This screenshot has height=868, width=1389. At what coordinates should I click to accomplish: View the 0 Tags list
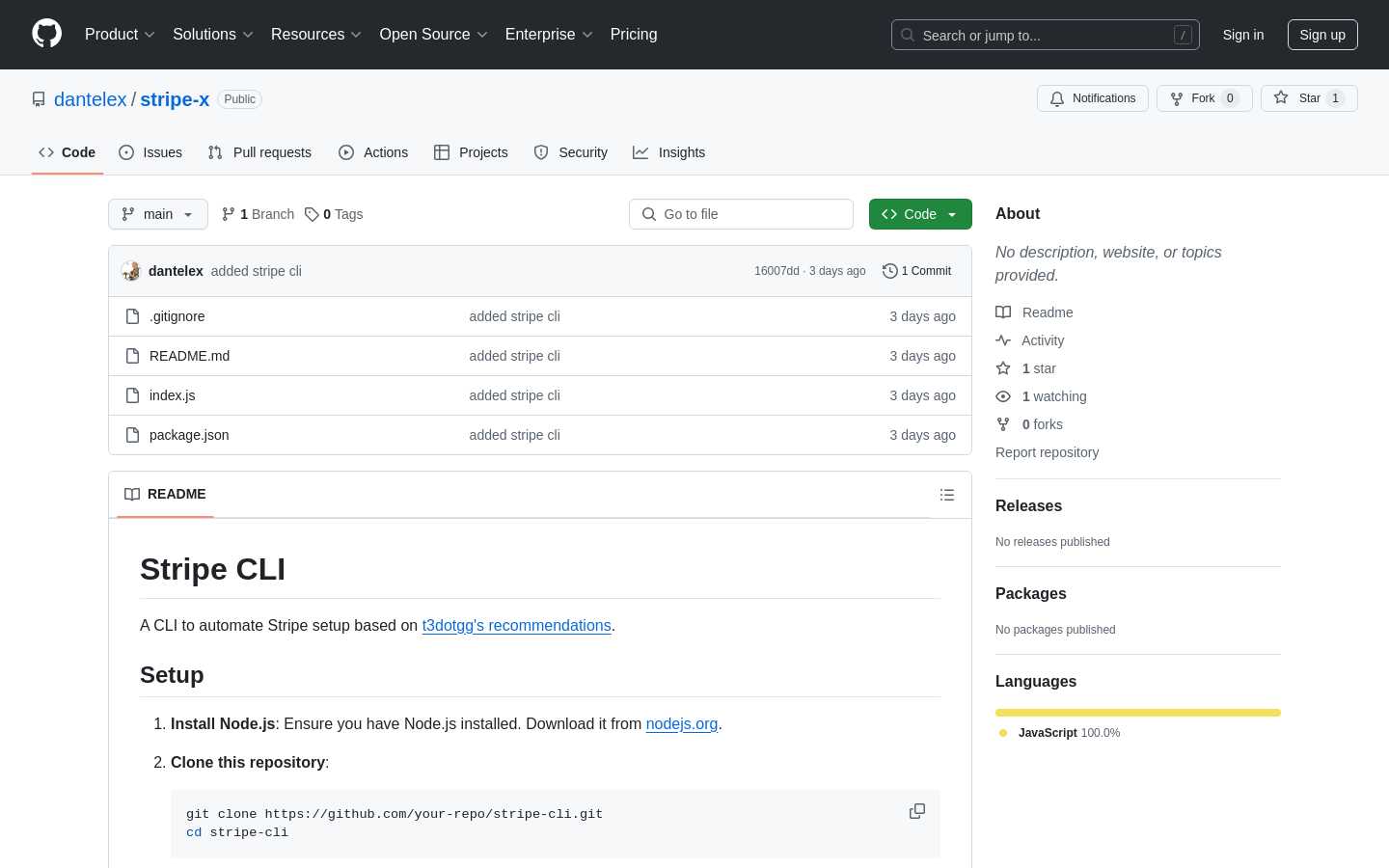pyautogui.click(x=334, y=214)
